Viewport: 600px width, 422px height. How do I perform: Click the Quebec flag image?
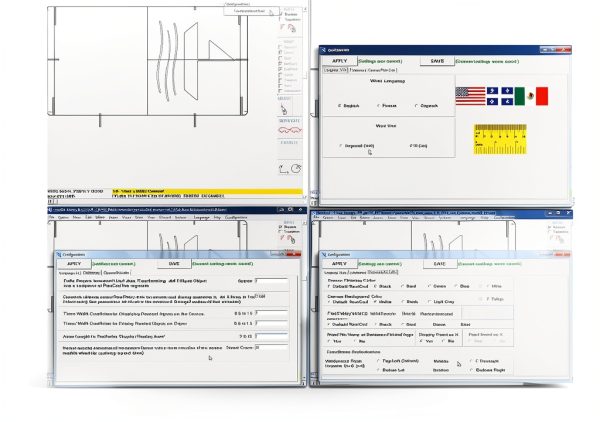click(500, 96)
